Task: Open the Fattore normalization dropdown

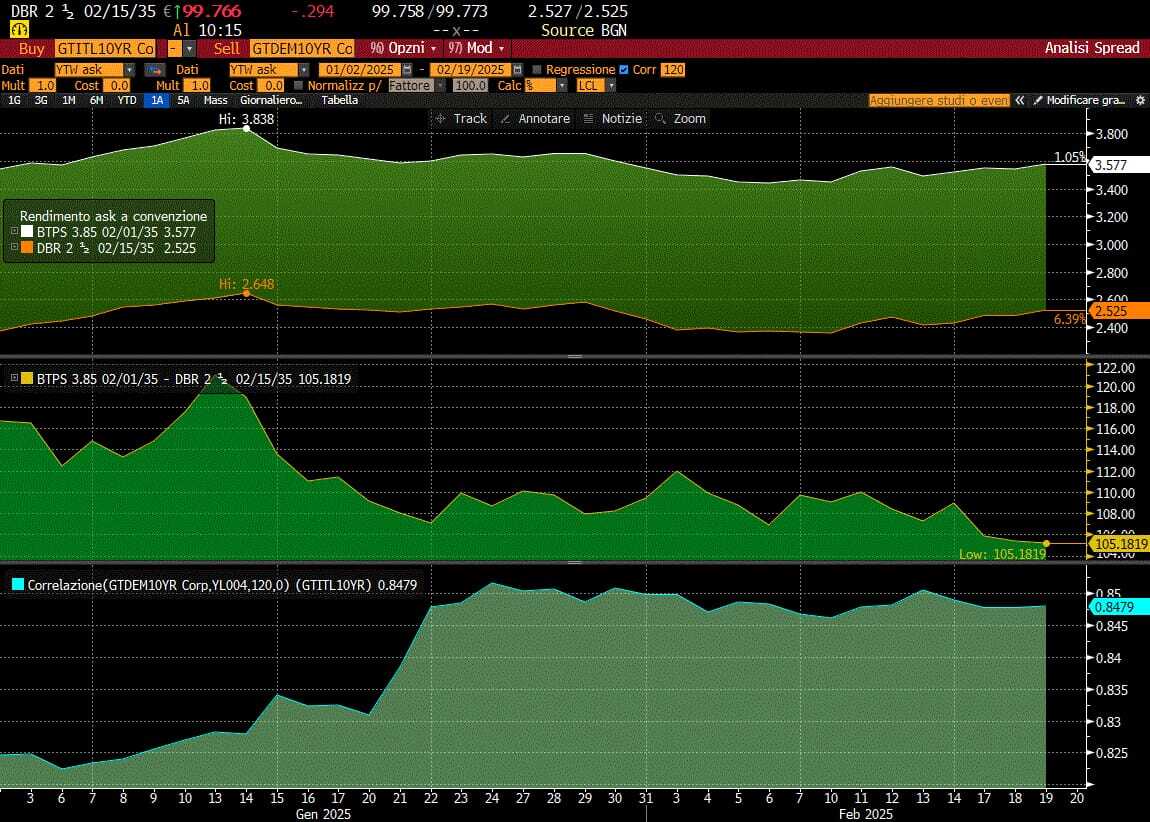Action: tap(441, 86)
